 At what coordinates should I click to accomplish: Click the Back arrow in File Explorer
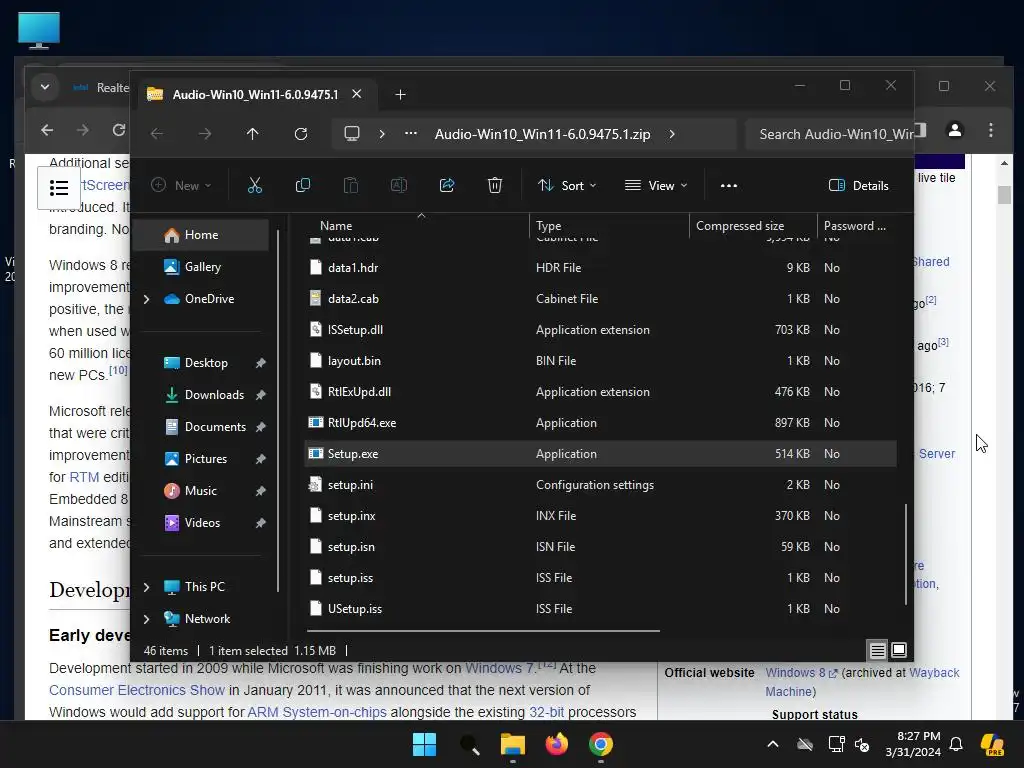157,134
